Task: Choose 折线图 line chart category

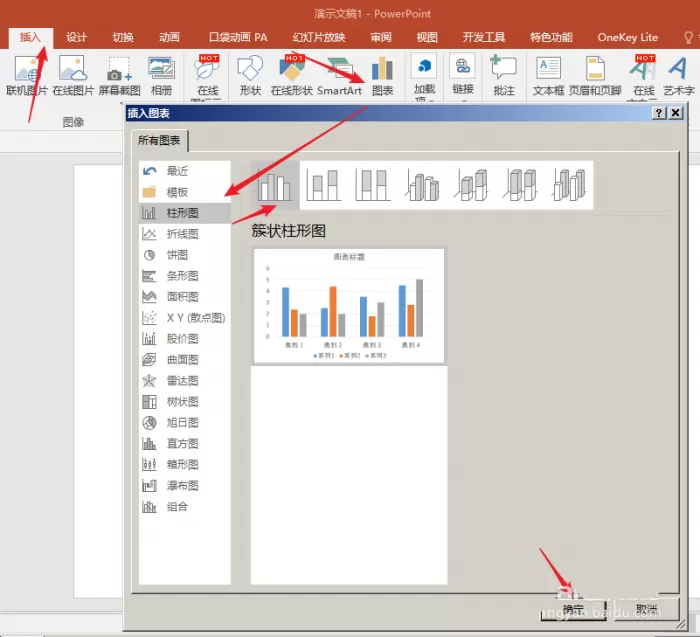Action: [x=185, y=234]
